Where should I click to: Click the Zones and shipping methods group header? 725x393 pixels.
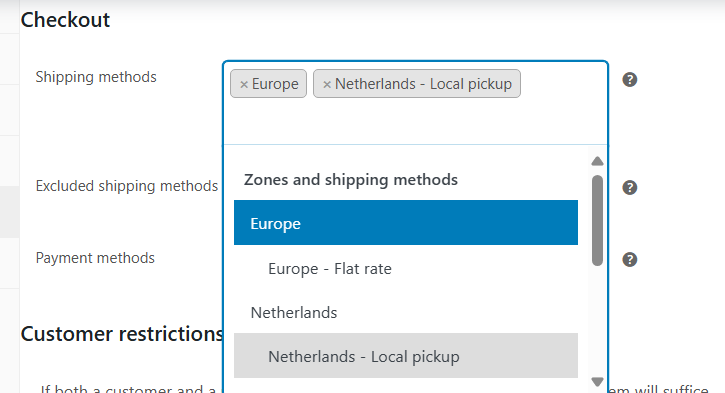pyautogui.click(x=351, y=179)
